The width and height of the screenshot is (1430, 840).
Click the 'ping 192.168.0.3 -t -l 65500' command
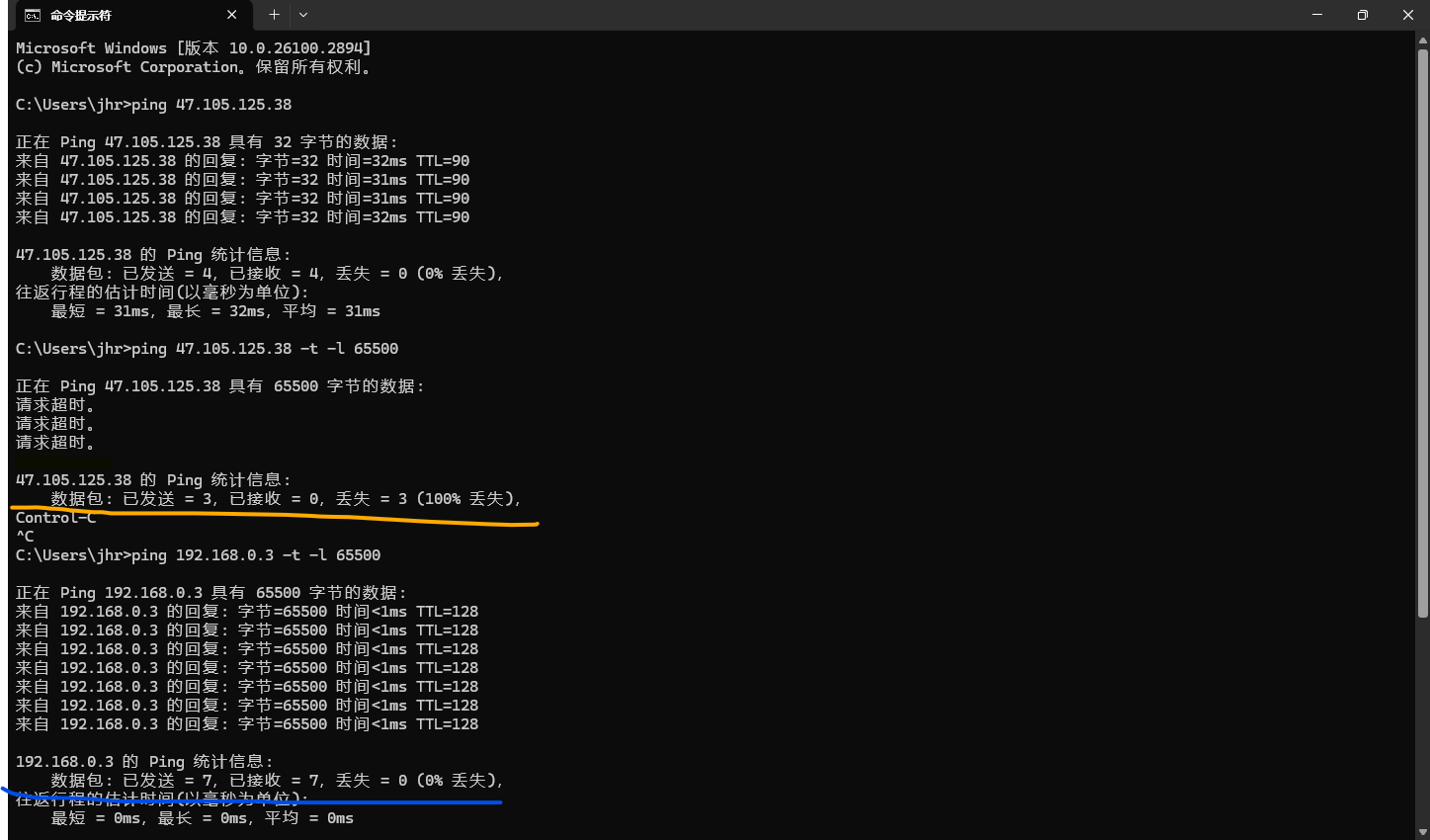[255, 555]
